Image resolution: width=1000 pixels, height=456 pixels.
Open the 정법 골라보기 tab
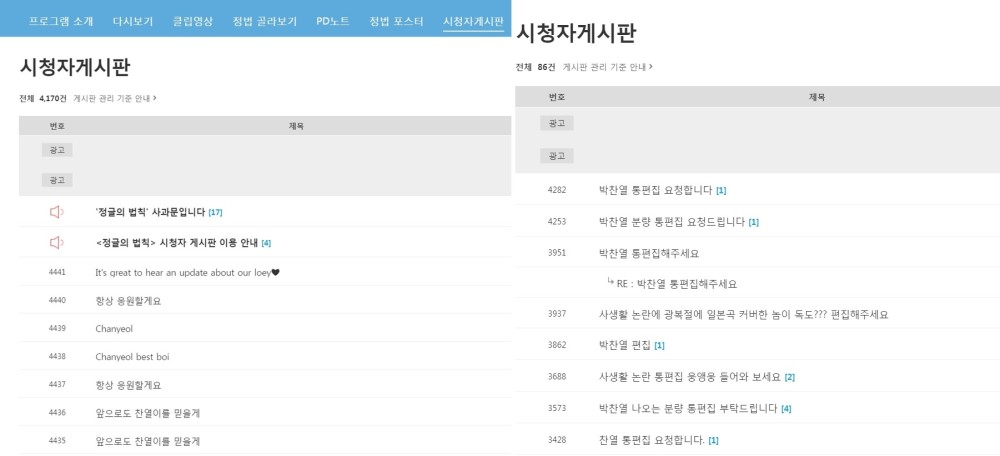point(265,21)
